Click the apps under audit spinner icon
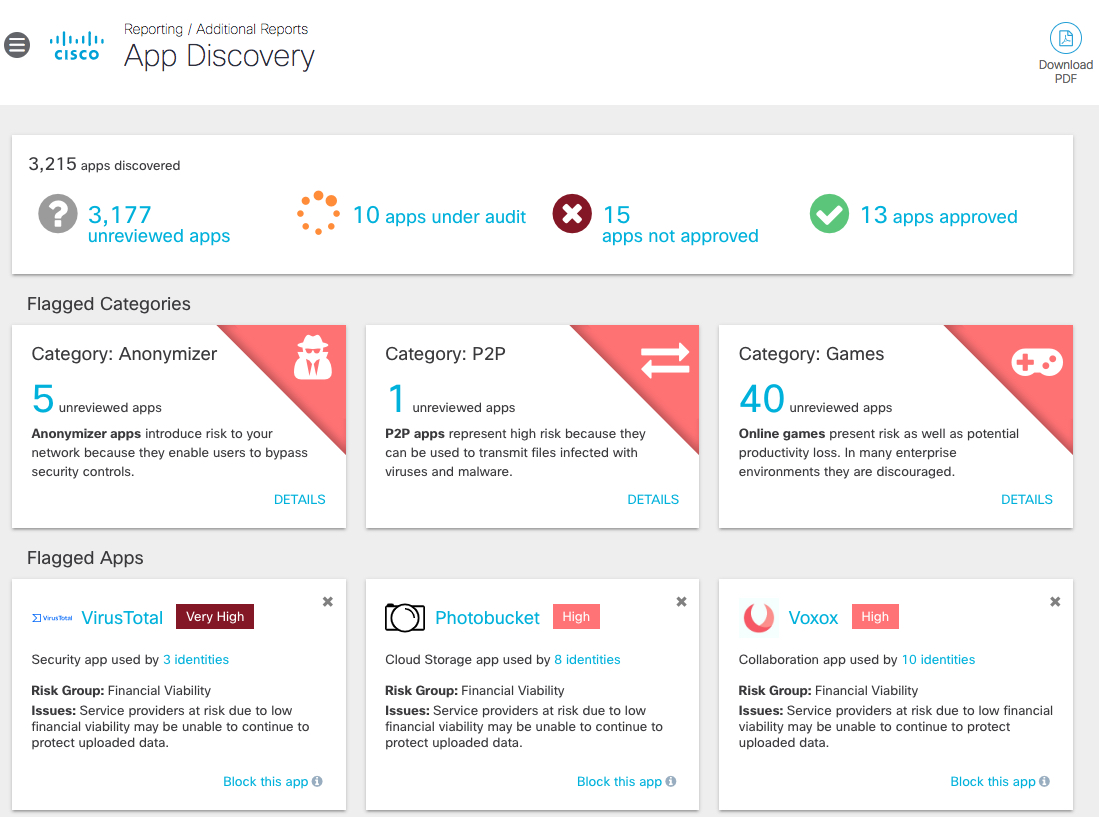The image size is (1099, 817). [319, 212]
